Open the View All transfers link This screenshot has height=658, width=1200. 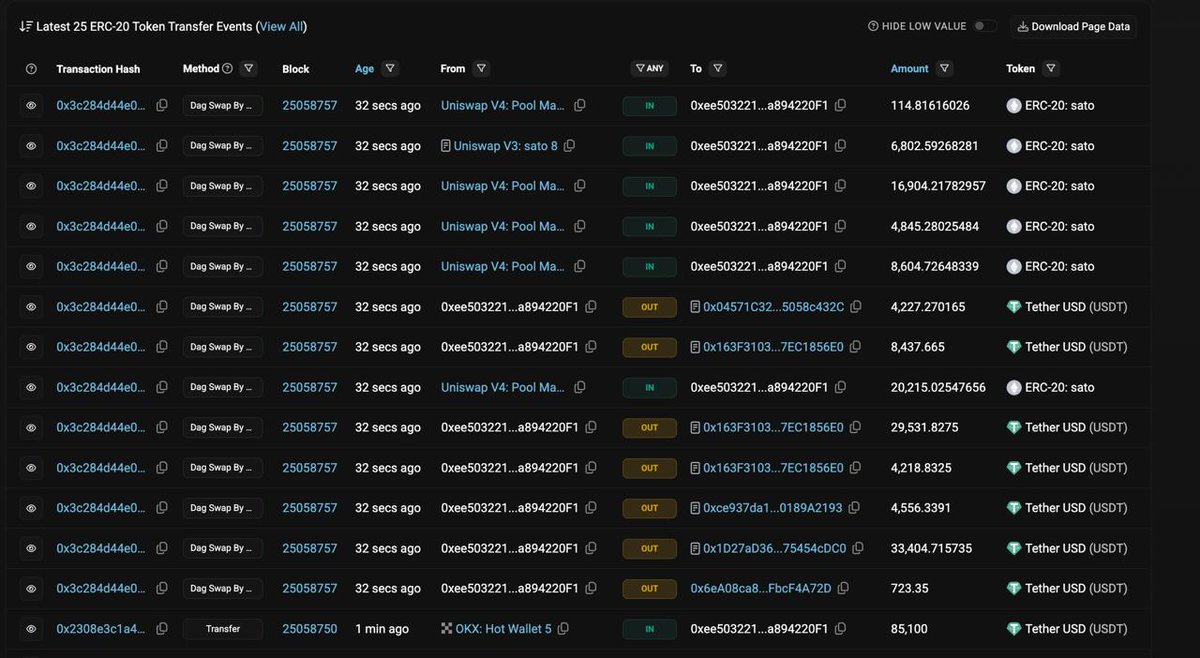282,27
